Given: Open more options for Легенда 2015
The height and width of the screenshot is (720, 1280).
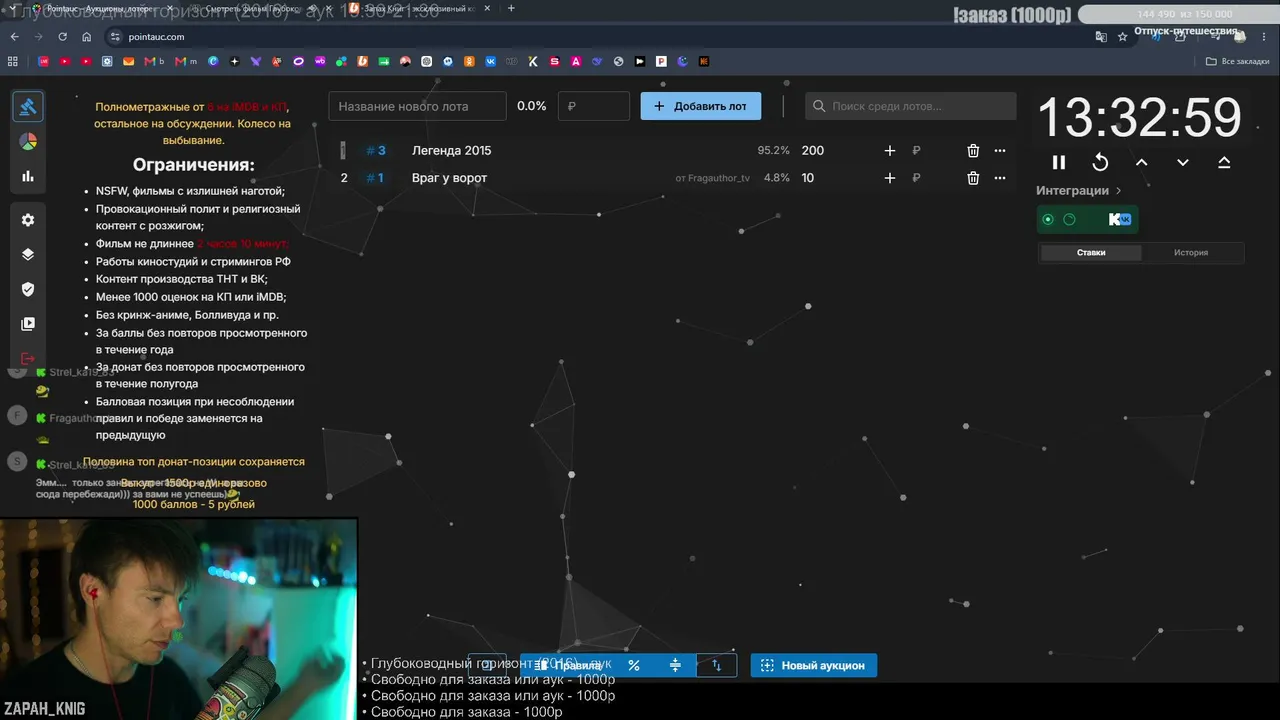Looking at the screenshot, I should pyautogui.click(x=1000, y=151).
